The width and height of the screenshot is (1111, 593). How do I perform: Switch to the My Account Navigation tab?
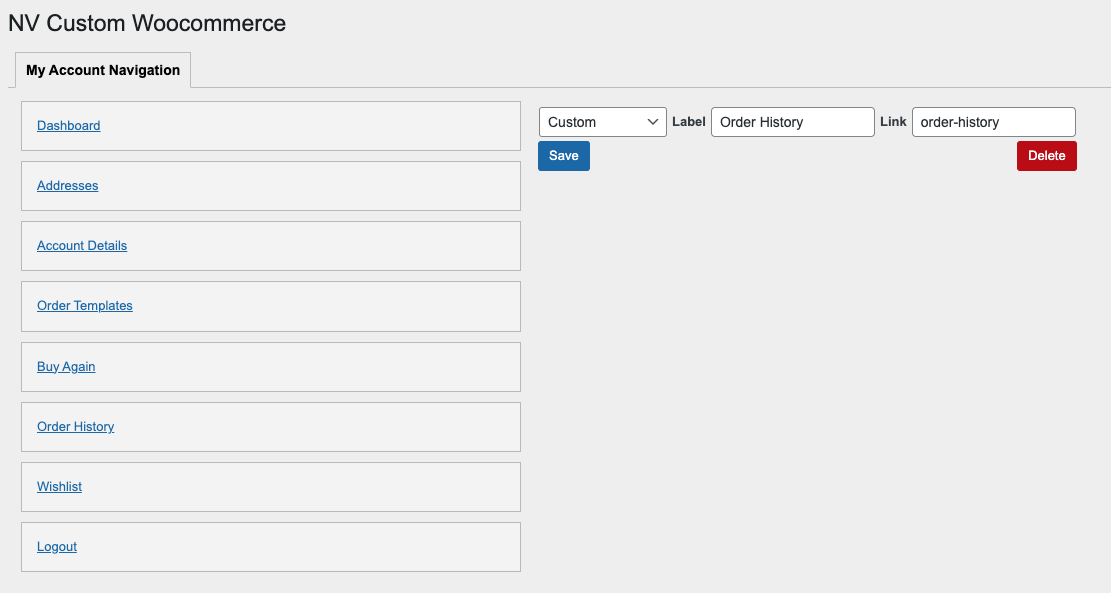tap(103, 70)
